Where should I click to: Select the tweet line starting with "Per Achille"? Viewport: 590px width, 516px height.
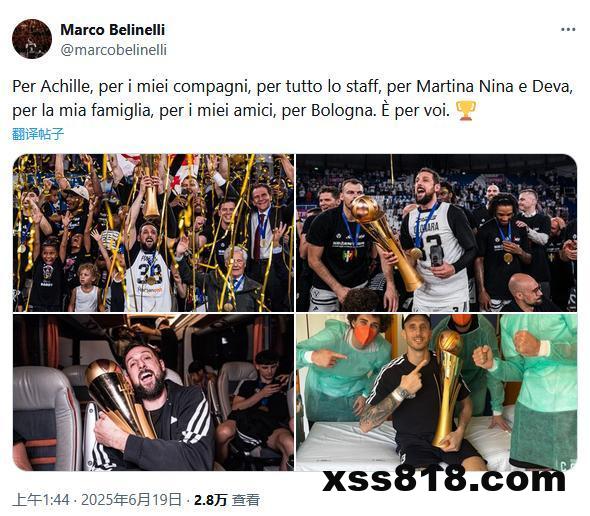pyautogui.click(x=292, y=87)
